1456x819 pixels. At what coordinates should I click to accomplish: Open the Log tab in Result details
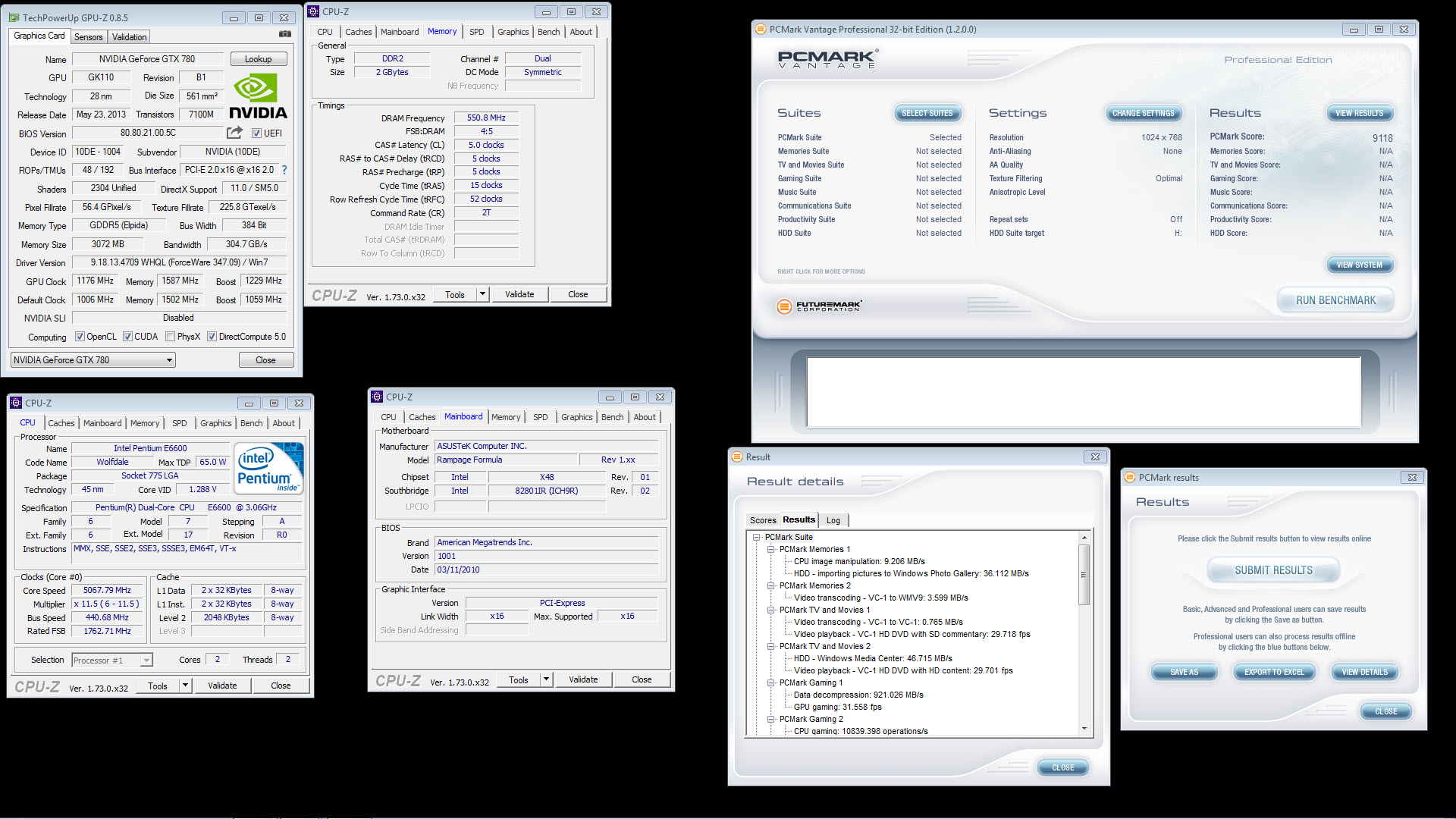click(833, 520)
